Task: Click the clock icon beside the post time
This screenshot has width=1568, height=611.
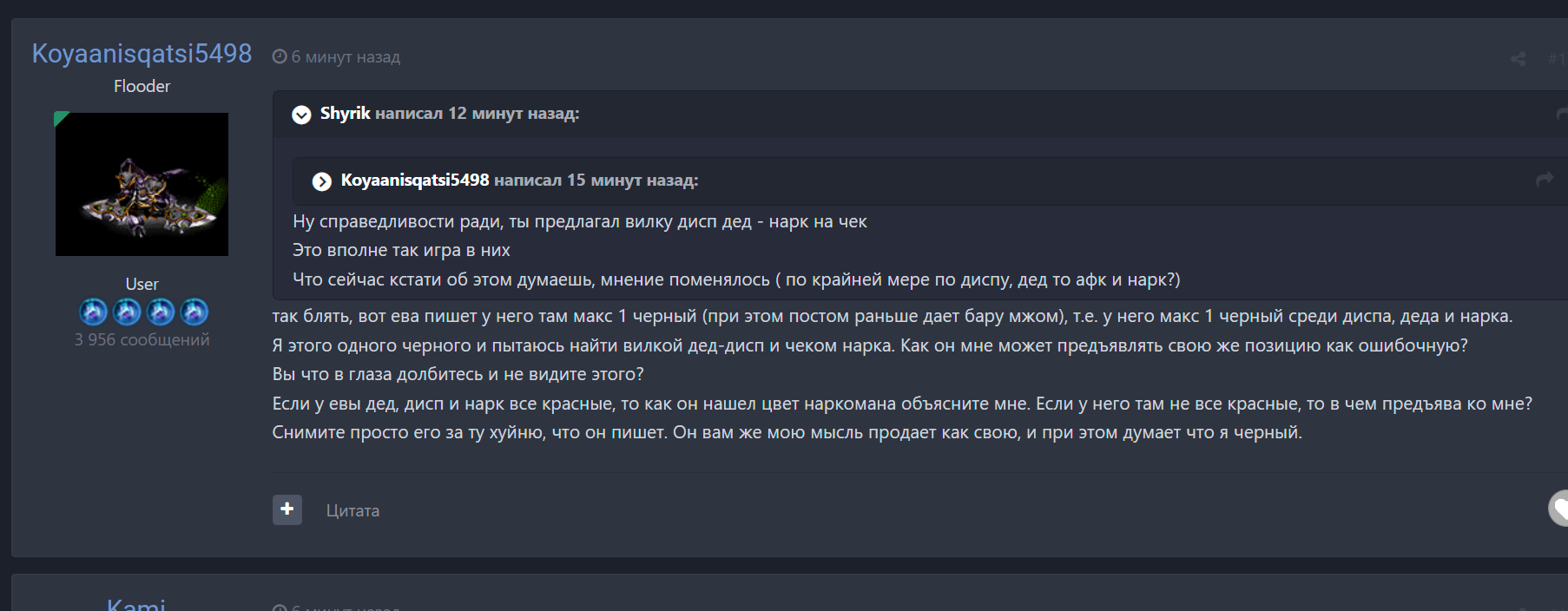Action: pos(280,56)
